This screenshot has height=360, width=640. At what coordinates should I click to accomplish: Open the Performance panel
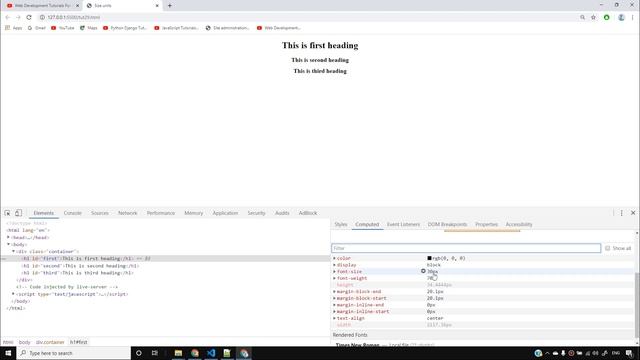pyautogui.click(x=161, y=213)
